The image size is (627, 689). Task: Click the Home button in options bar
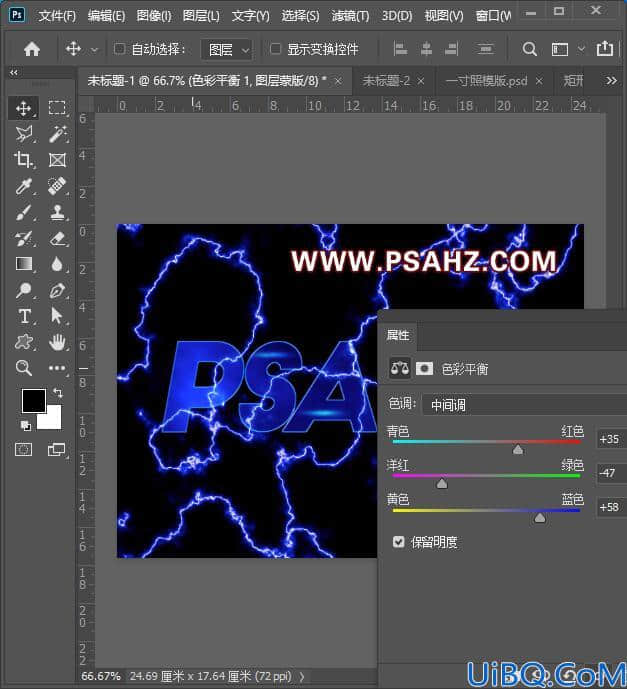tap(32, 49)
